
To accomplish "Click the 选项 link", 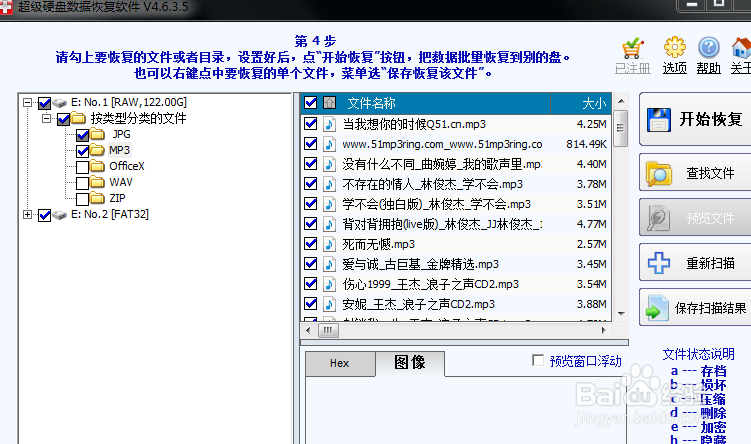I will pyautogui.click(x=674, y=68).
